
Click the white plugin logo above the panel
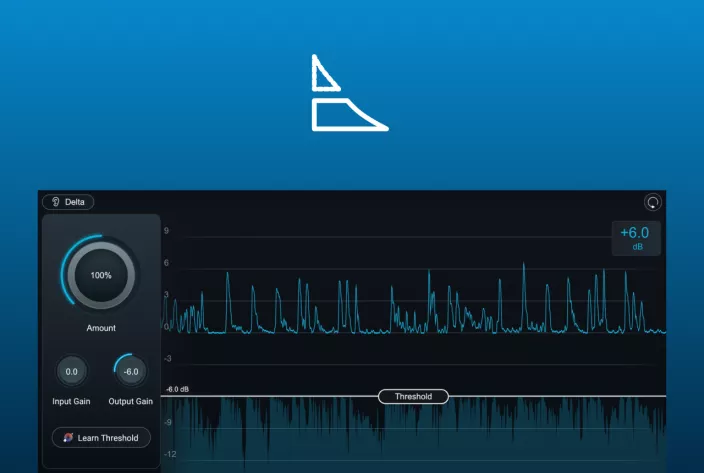click(347, 94)
